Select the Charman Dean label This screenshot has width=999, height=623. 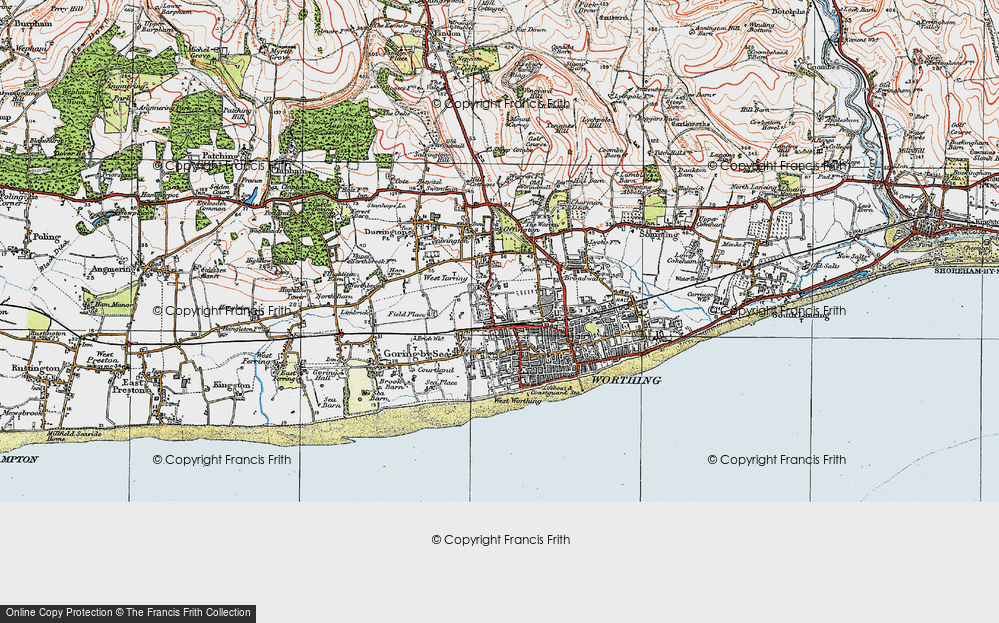click(x=586, y=206)
